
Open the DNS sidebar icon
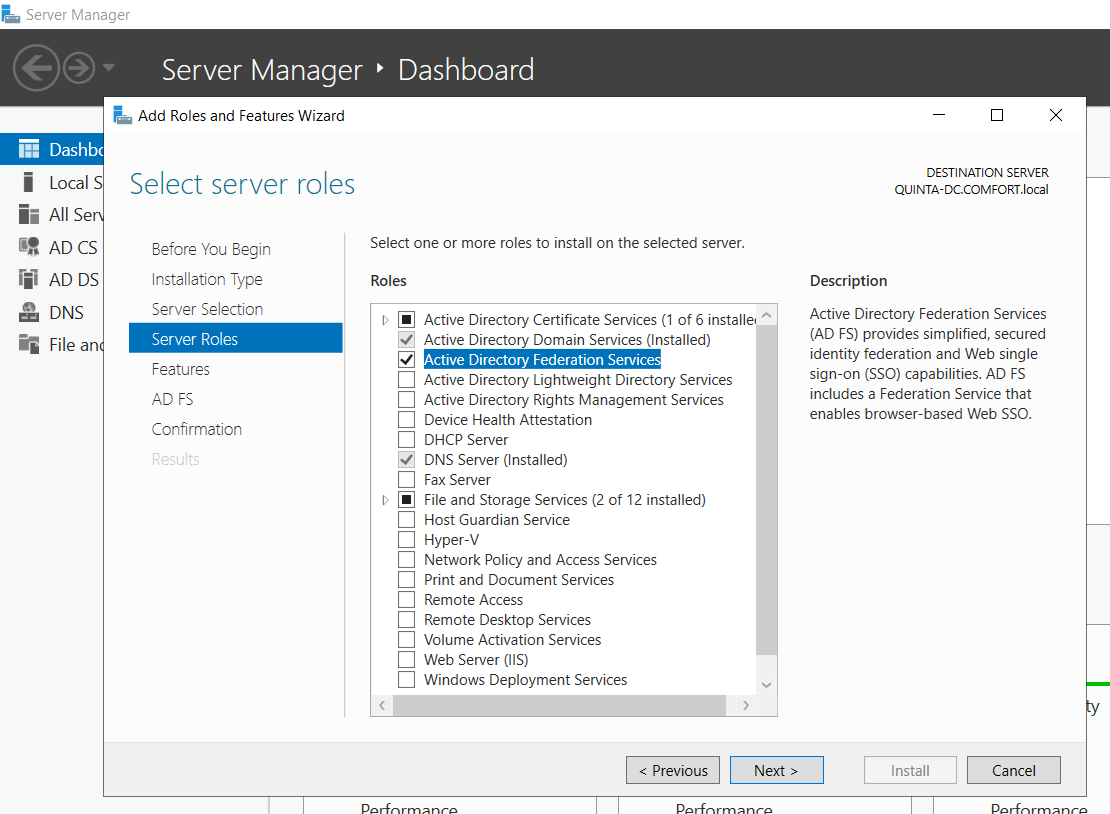(29, 312)
